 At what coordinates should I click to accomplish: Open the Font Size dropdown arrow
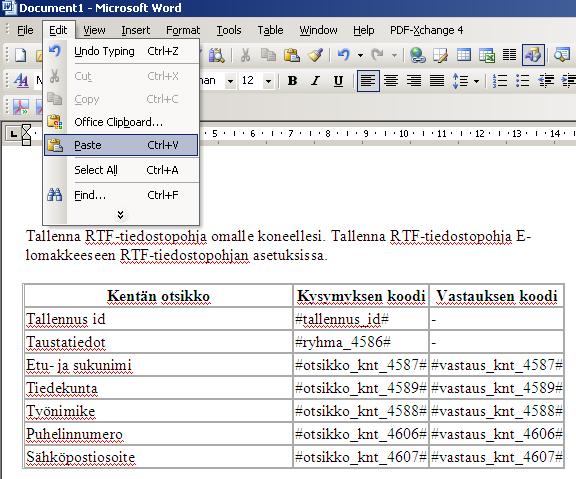[269, 81]
